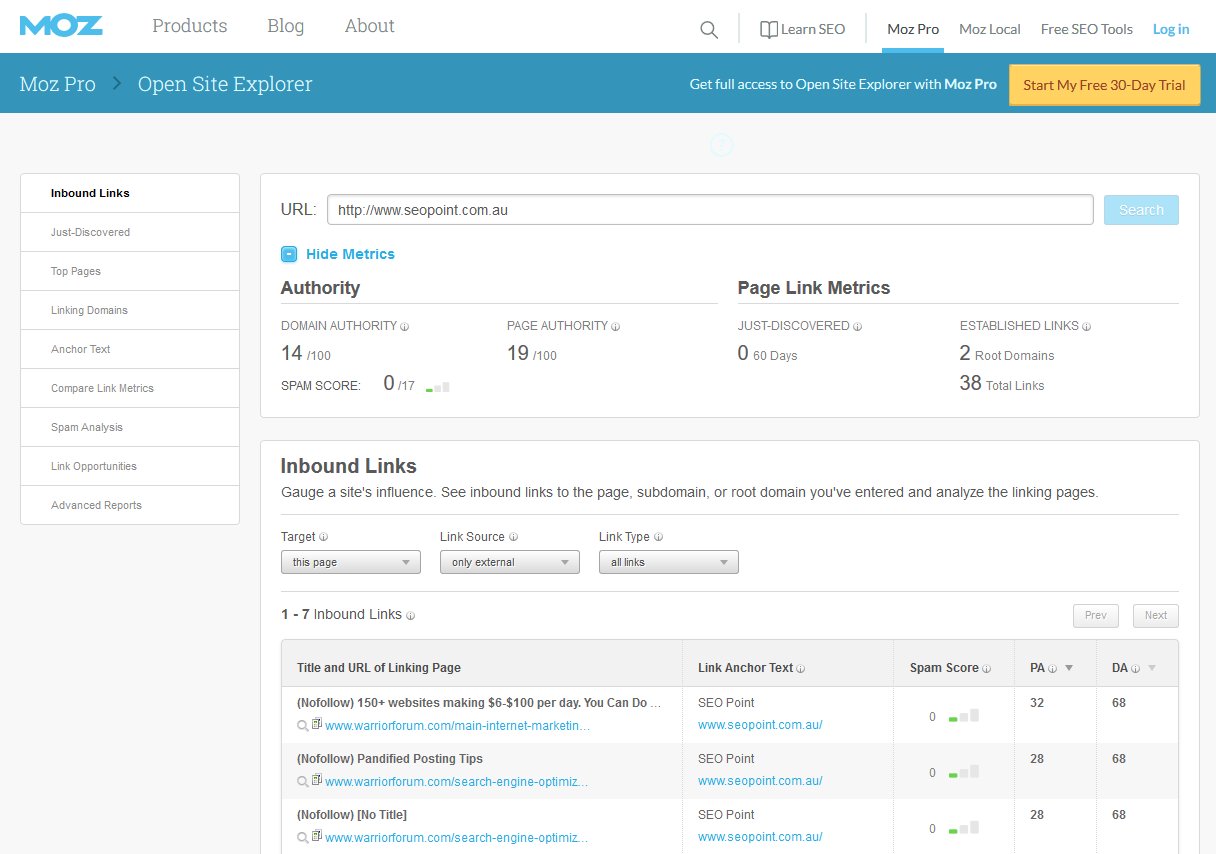
Task: Open Link Source dropdown showing only external
Action: [x=510, y=562]
